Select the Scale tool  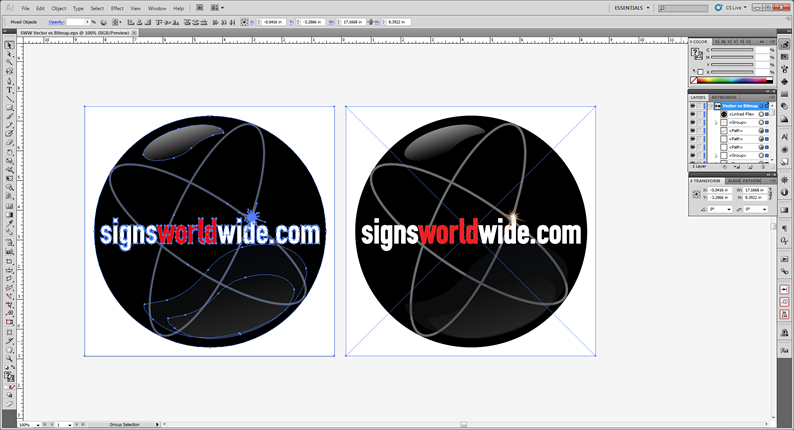tap(9, 161)
